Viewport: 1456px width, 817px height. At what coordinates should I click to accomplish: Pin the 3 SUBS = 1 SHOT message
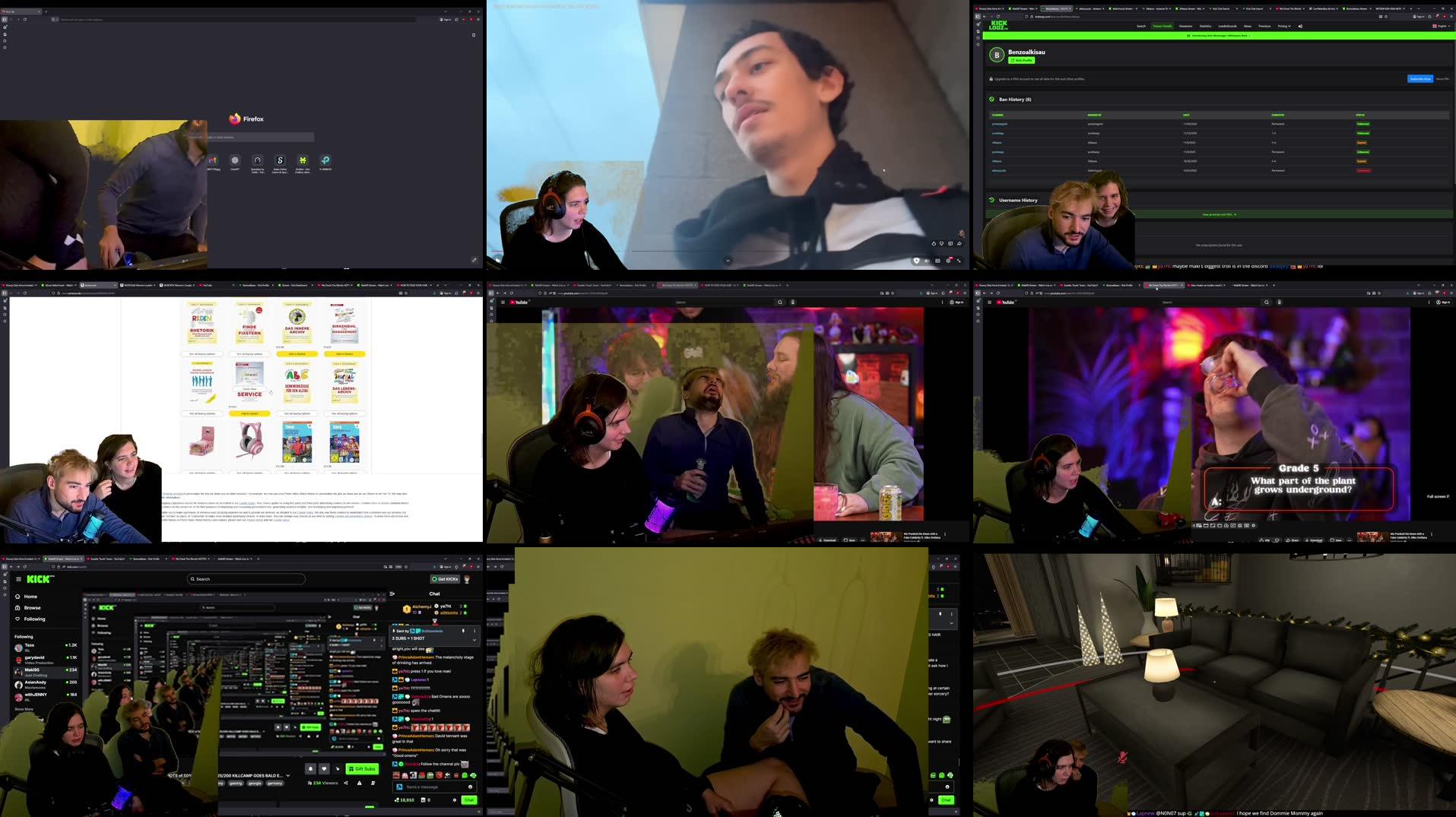coord(463,631)
